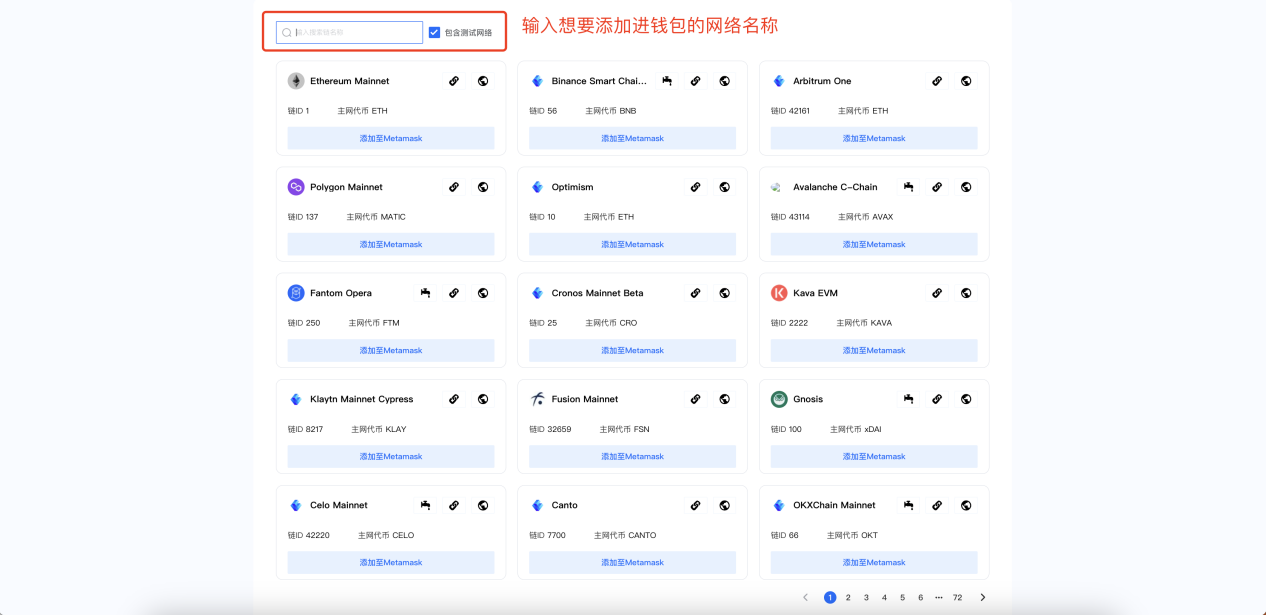Screen dimensions: 1266x615
Task: Open the globe icon on Fusion Mainnet card
Action: pos(725,399)
